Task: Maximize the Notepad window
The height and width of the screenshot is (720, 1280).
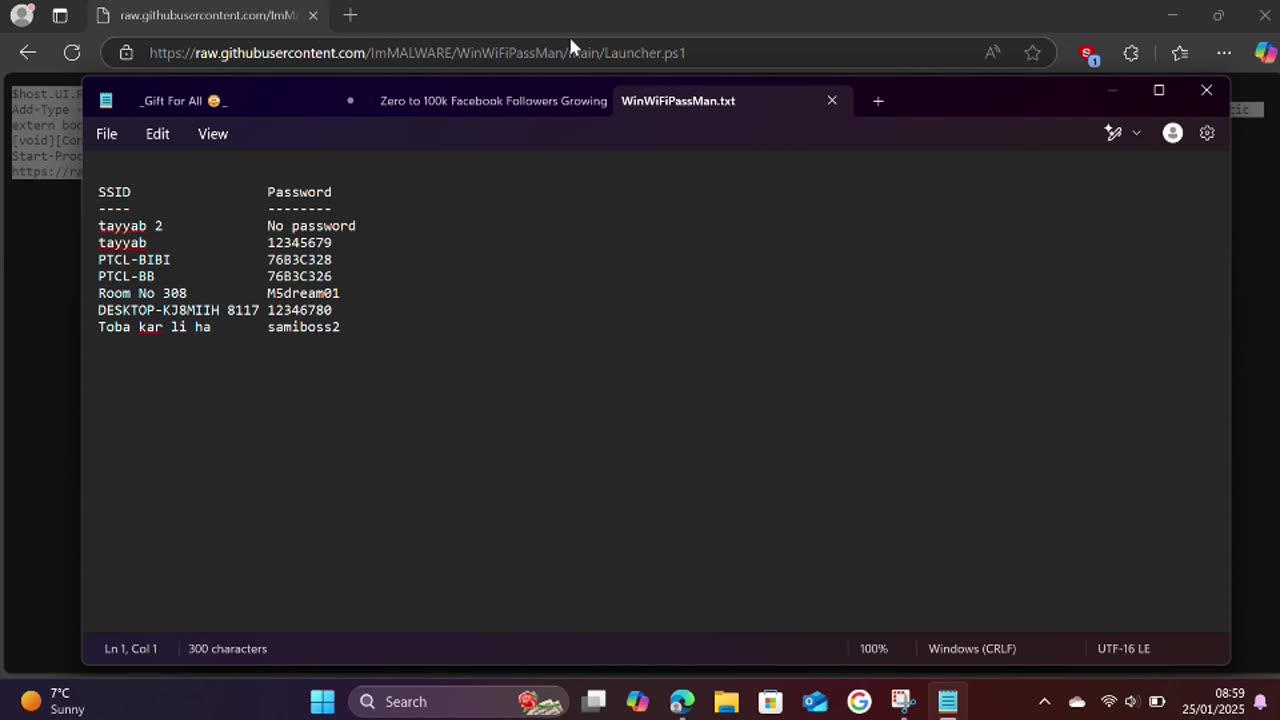Action: [x=1159, y=90]
